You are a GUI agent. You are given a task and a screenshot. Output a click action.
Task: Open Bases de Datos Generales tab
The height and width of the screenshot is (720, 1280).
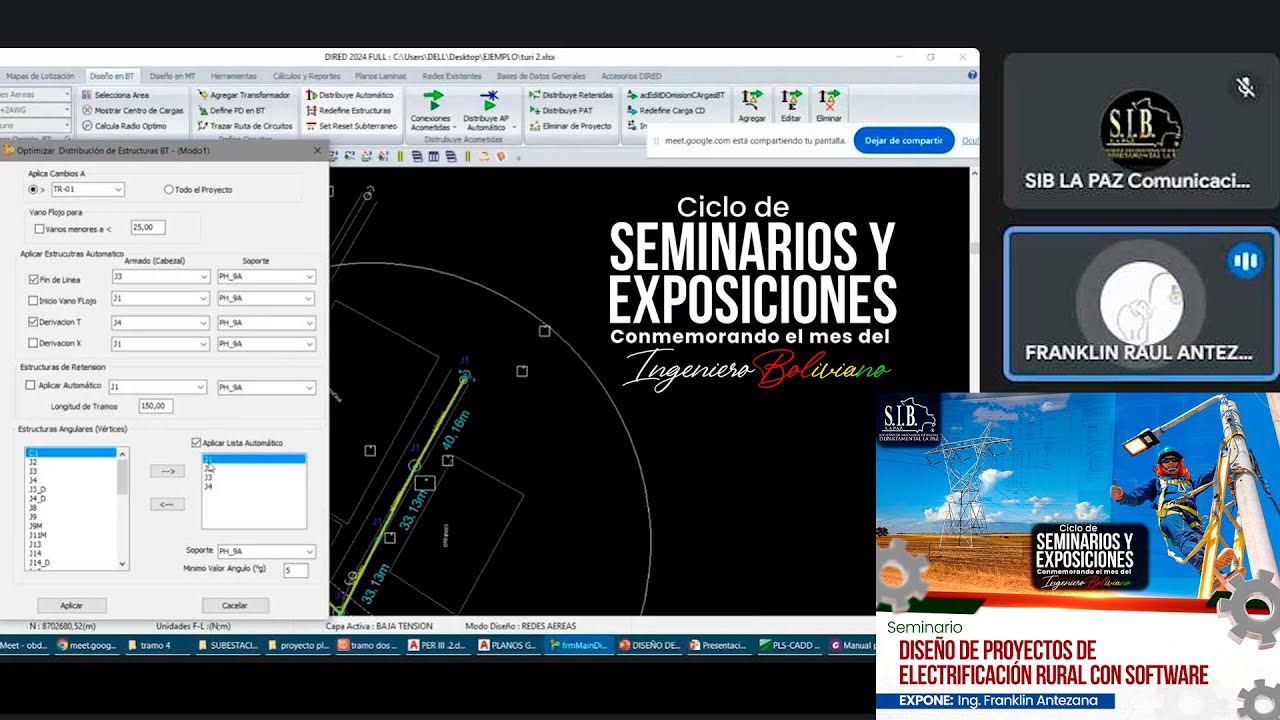click(x=541, y=76)
